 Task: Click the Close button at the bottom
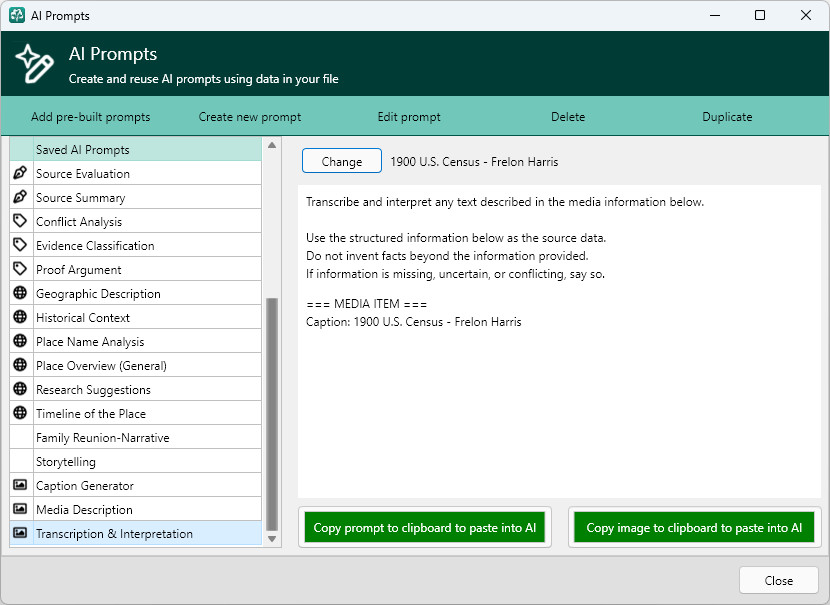(779, 580)
